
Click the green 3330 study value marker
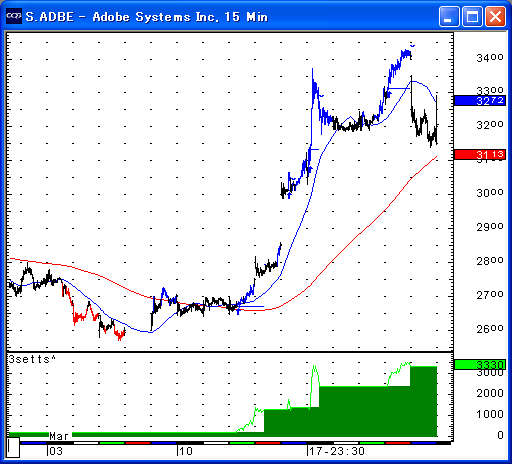tap(480, 365)
